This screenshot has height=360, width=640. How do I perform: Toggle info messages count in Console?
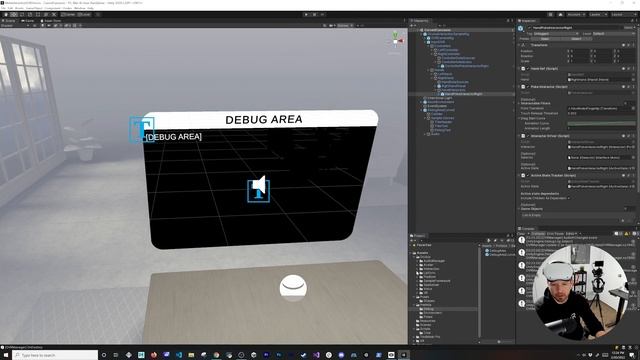(618, 234)
